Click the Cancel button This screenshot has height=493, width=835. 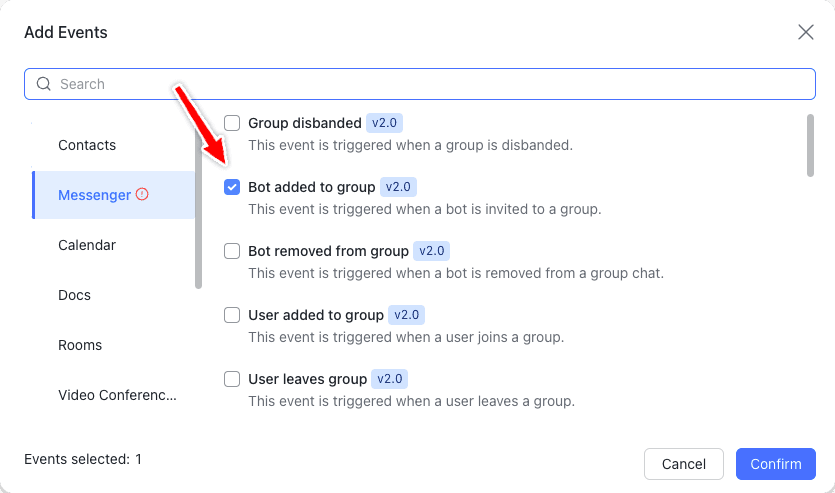[684, 464]
